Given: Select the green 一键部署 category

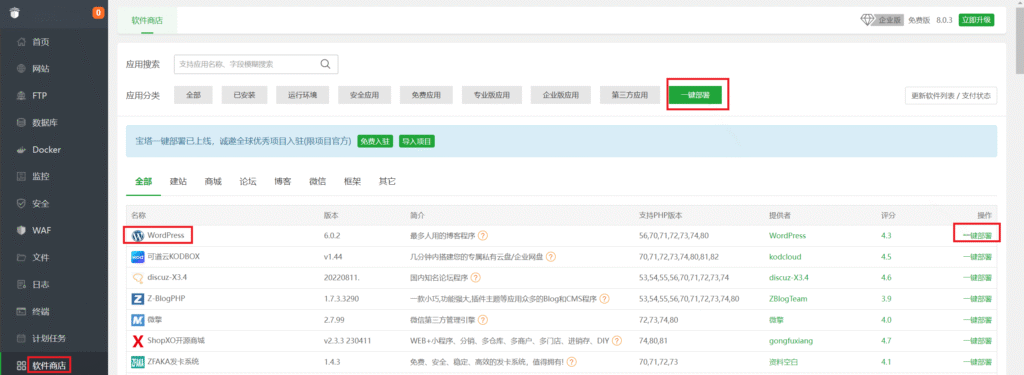Looking at the screenshot, I should (x=695, y=95).
